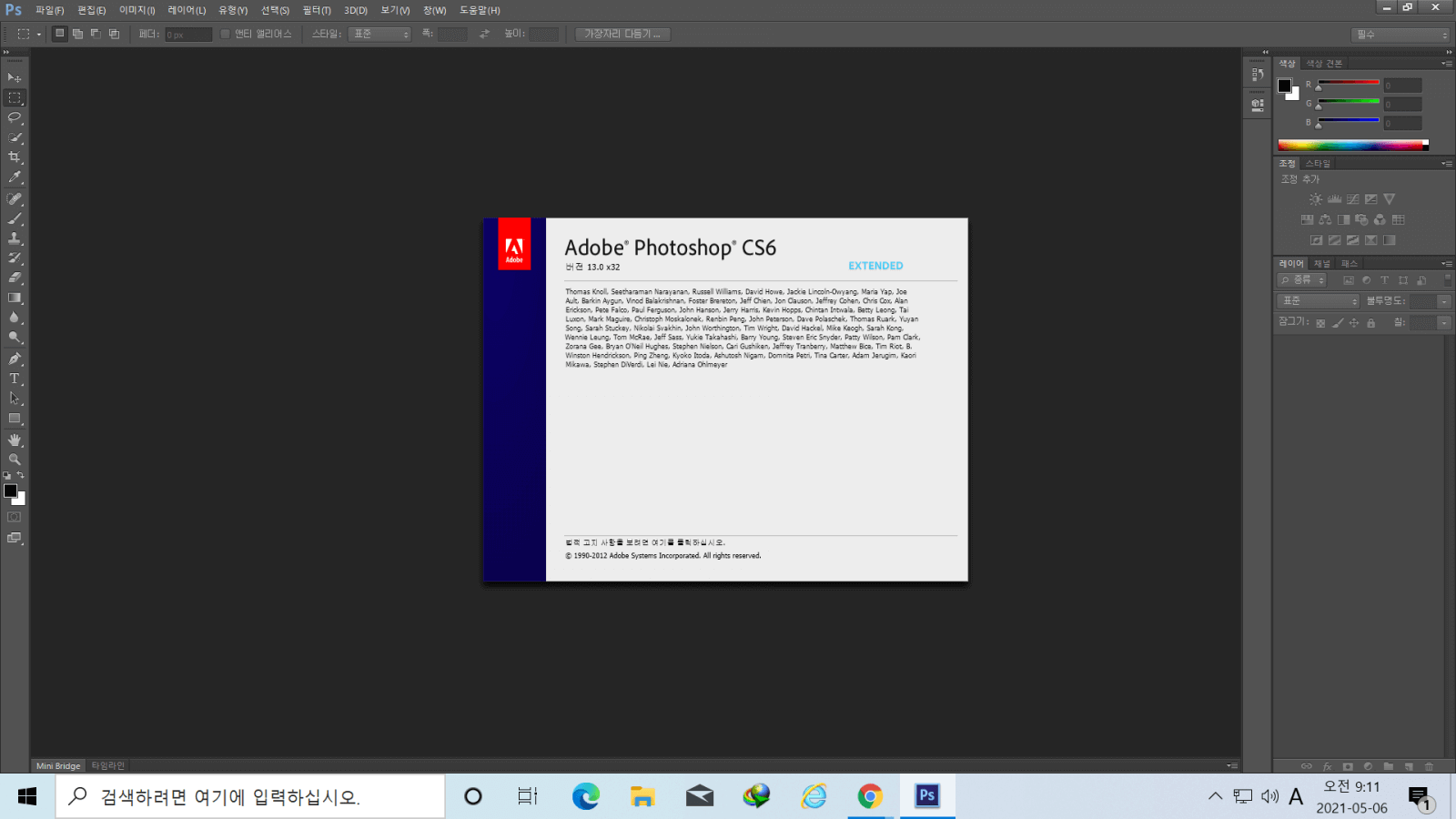Open File Explorer from the taskbar

coord(642,796)
